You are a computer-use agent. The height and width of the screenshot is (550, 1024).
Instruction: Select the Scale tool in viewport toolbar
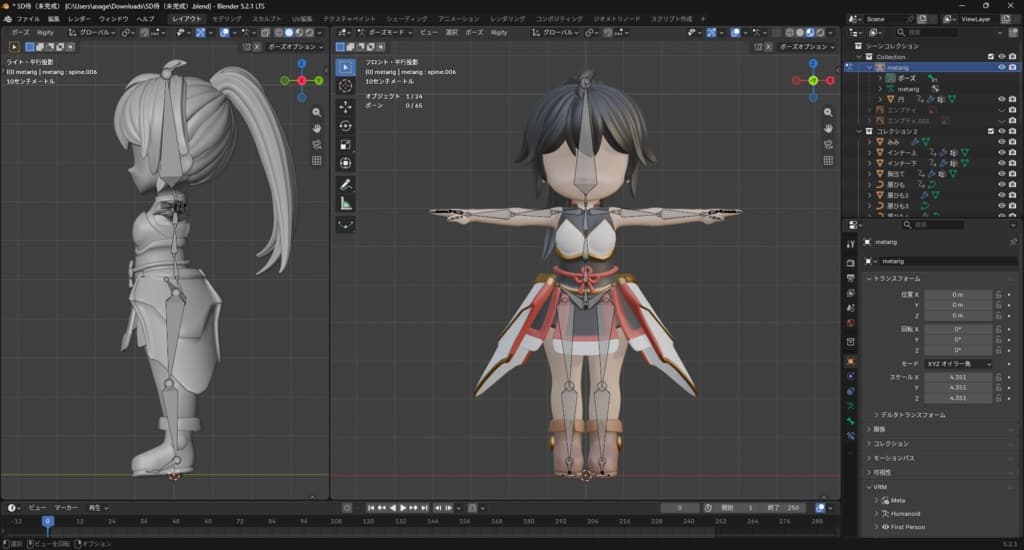(x=345, y=144)
